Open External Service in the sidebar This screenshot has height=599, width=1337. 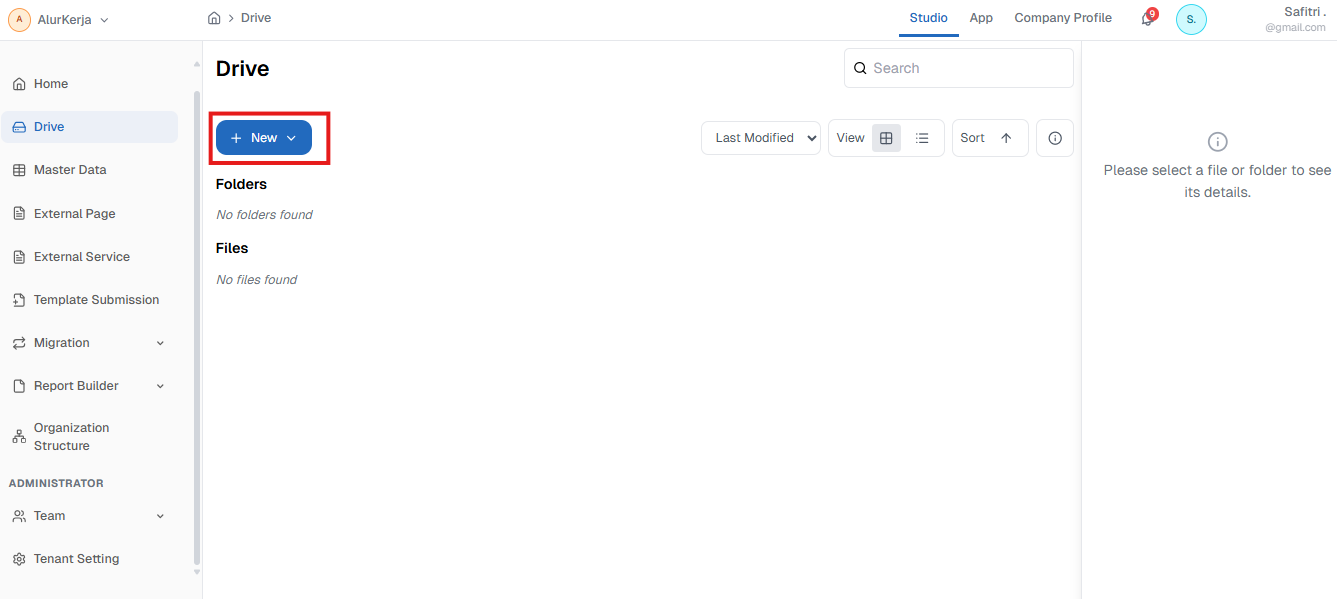pos(90,257)
